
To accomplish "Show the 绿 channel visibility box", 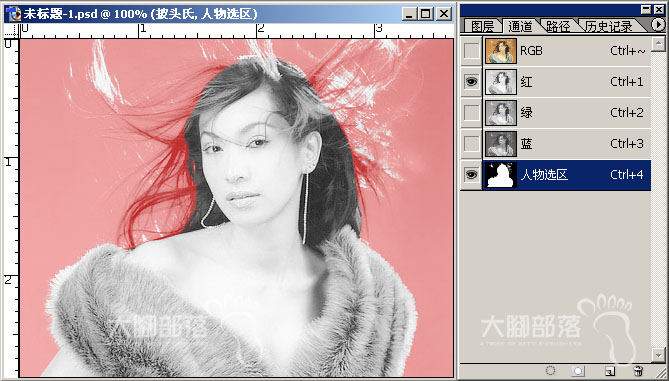I will (x=471, y=113).
